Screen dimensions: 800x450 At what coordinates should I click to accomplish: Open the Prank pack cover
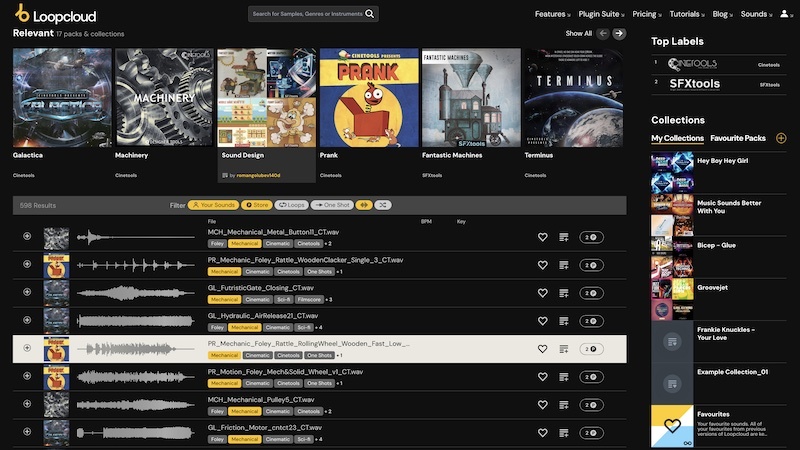coord(369,97)
